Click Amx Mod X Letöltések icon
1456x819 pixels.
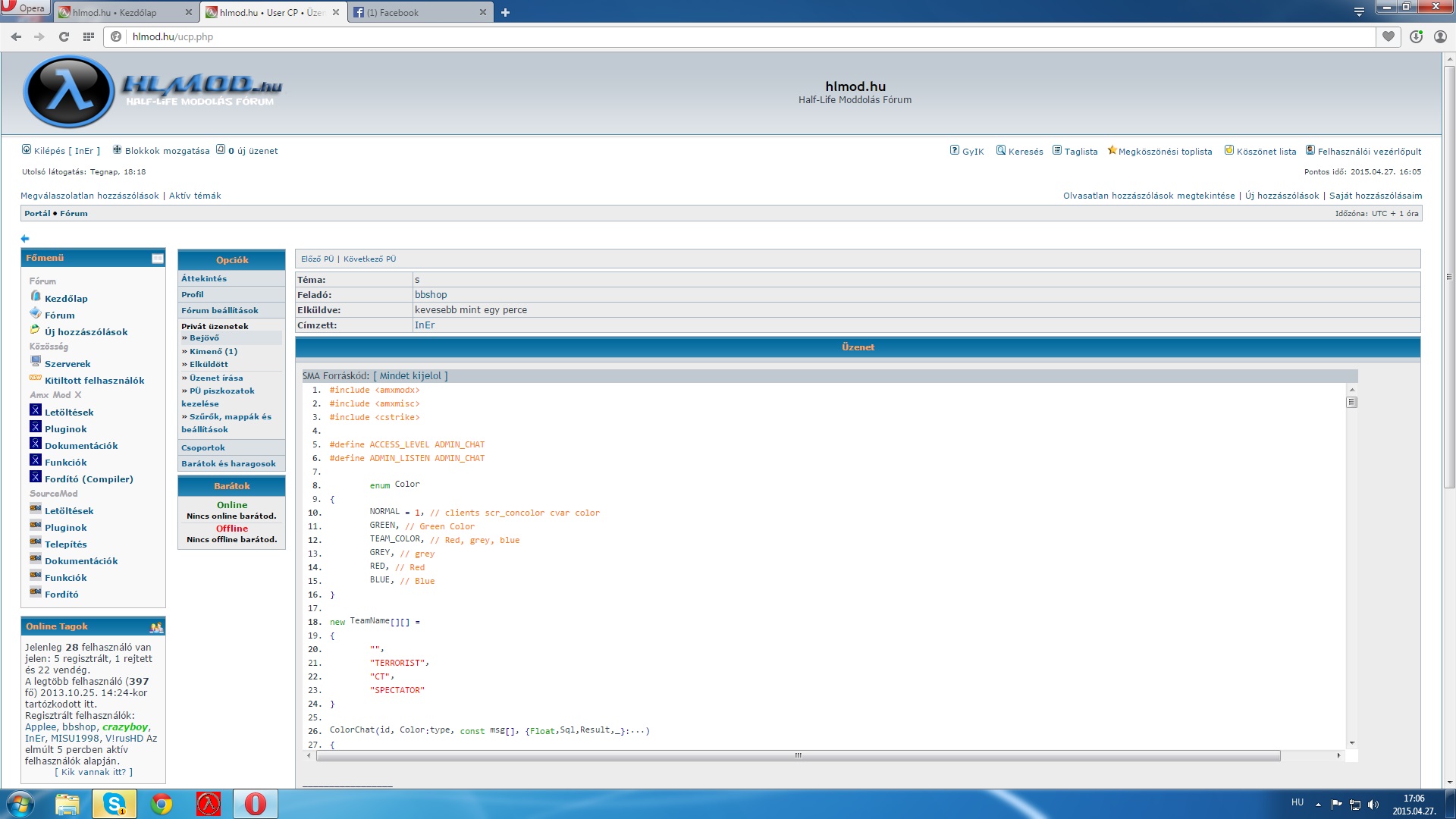(35, 410)
